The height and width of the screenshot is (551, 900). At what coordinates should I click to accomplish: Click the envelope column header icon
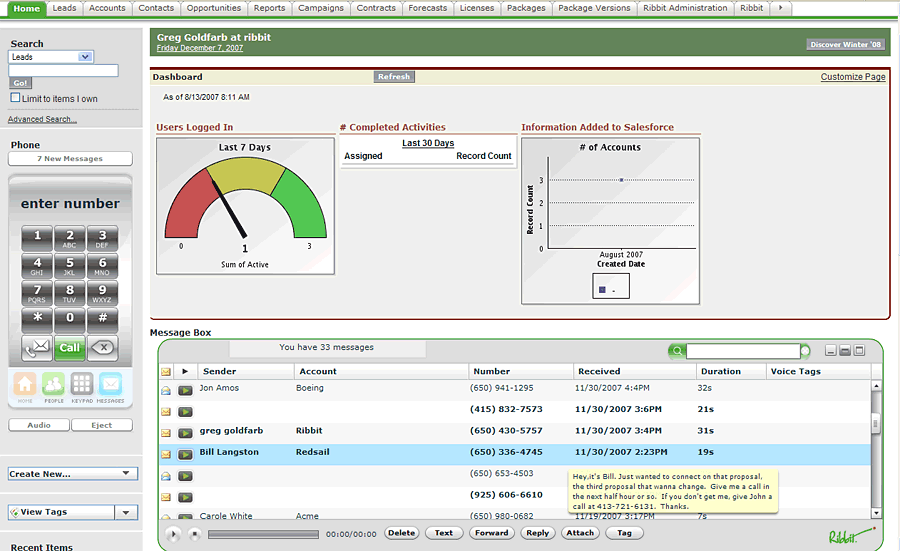click(x=166, y=372)
